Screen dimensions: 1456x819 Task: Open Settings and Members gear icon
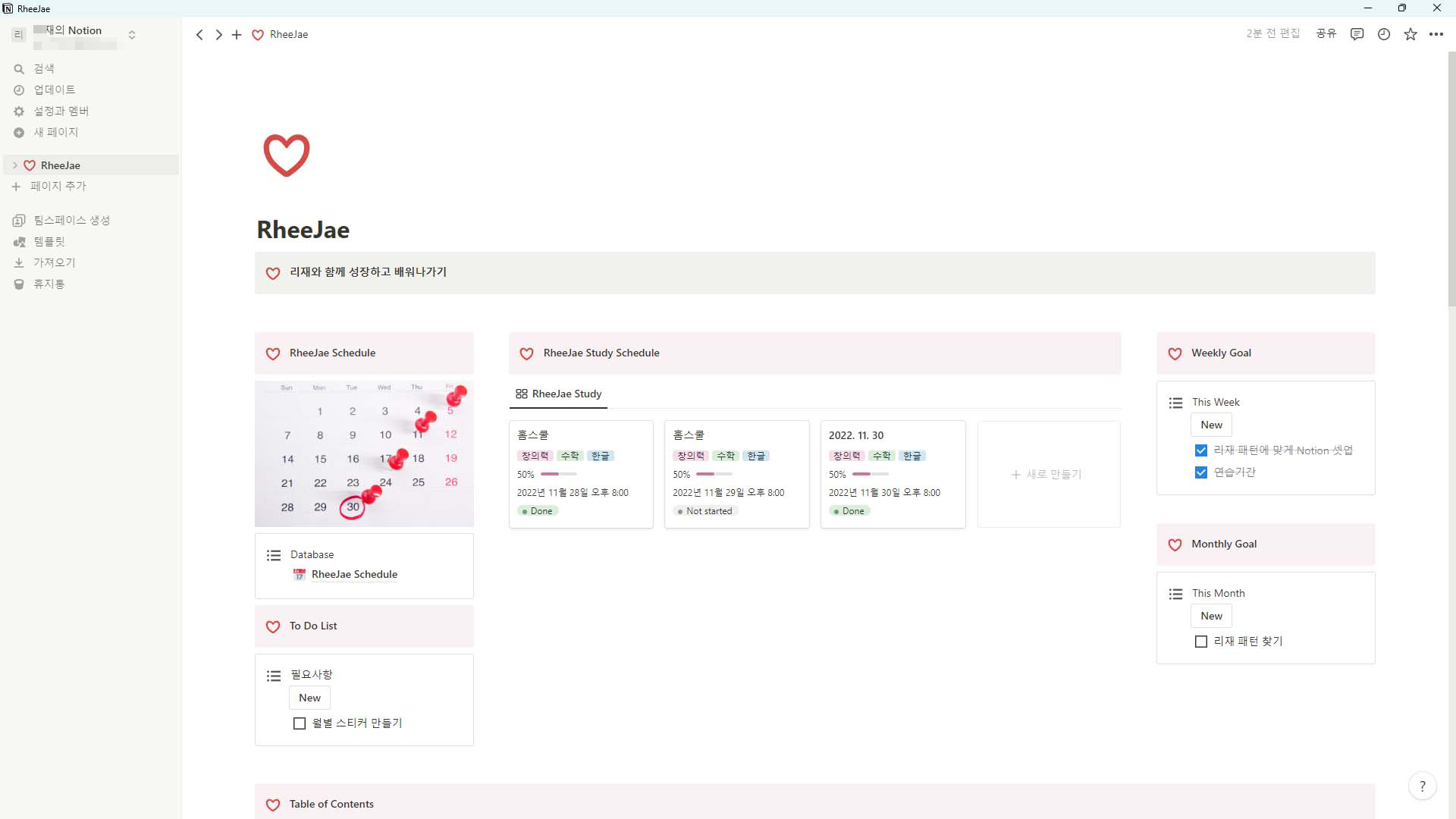(x=19, y=111)
